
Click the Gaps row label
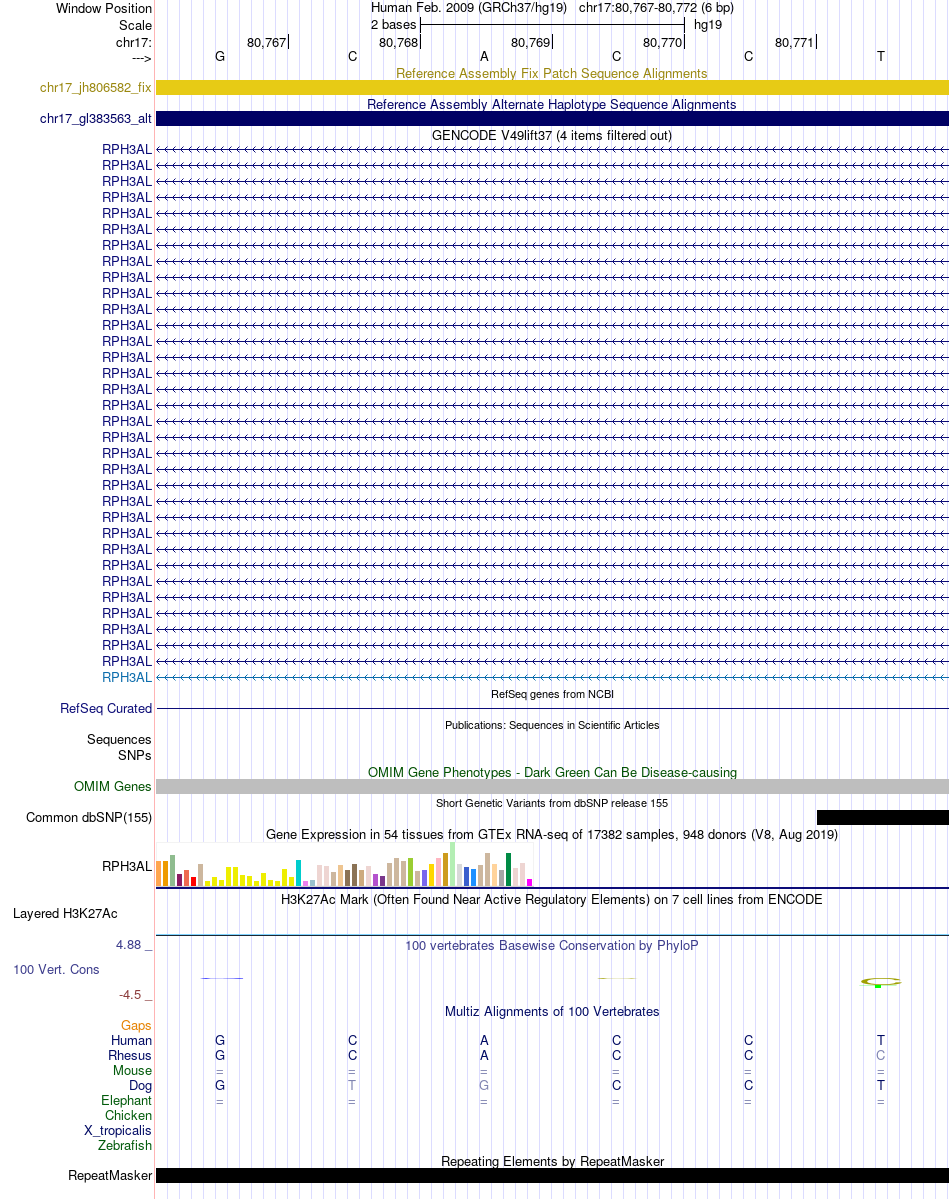[136, 1025]
